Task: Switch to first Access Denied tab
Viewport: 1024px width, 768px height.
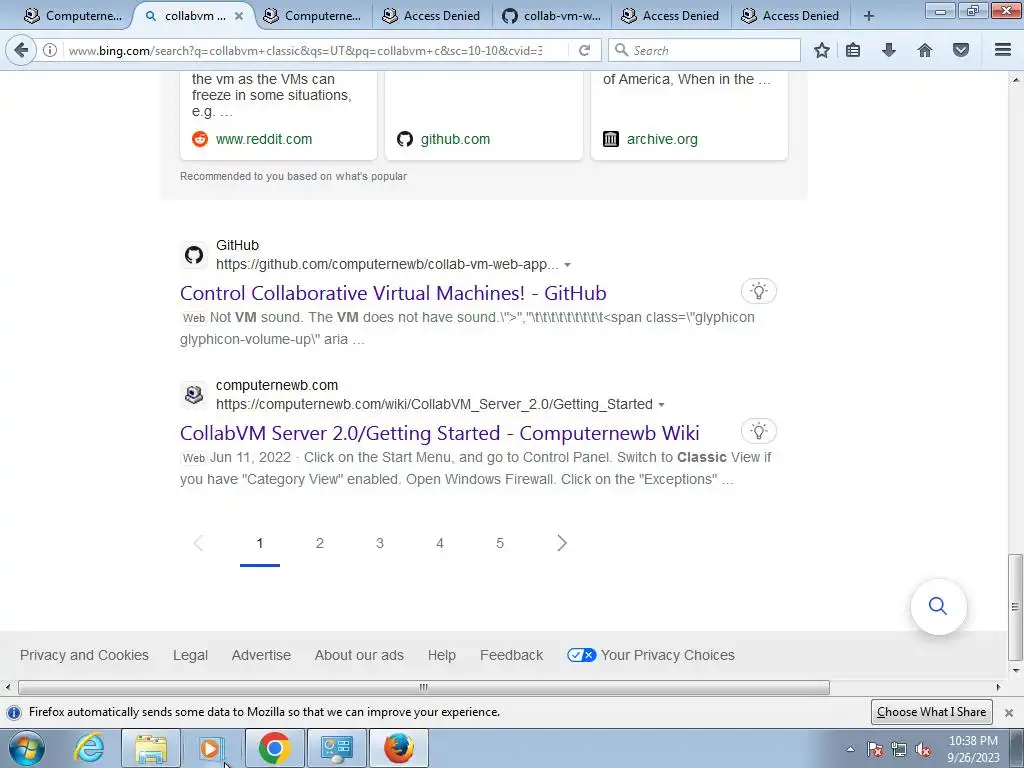Action: click(430, 16)
